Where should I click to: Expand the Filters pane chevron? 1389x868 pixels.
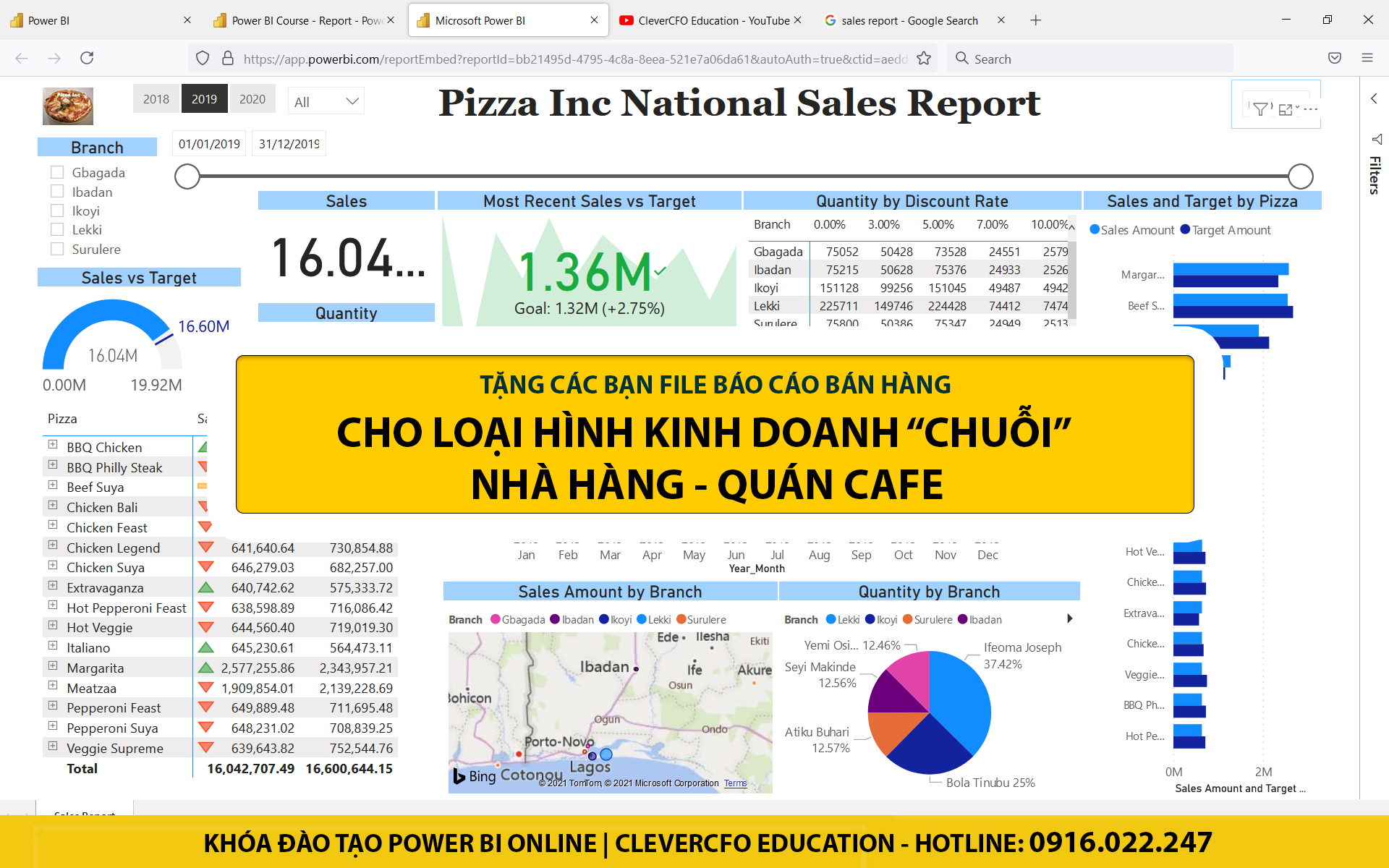(1374, 98)
